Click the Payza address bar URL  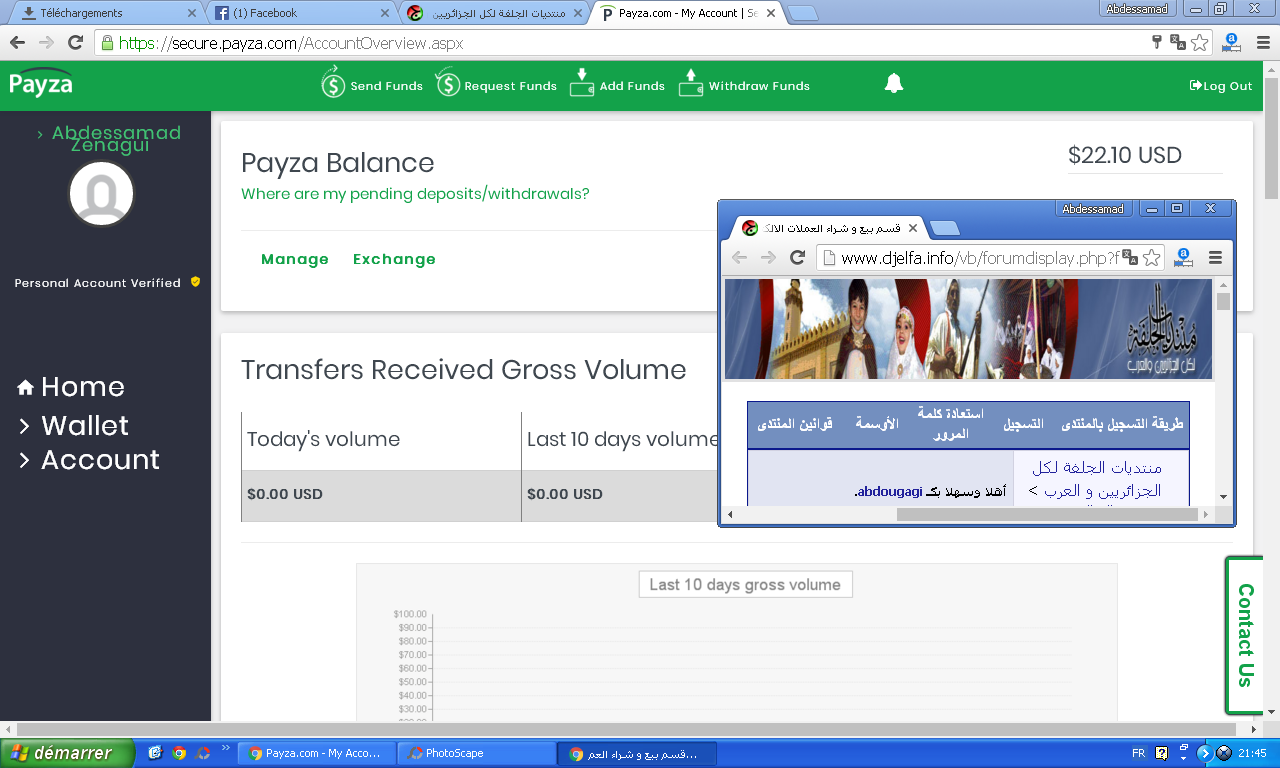pos(291,43)
